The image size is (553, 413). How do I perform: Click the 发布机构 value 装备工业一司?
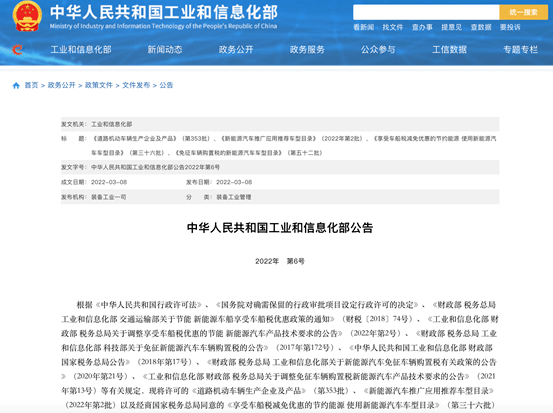point(109,197)
